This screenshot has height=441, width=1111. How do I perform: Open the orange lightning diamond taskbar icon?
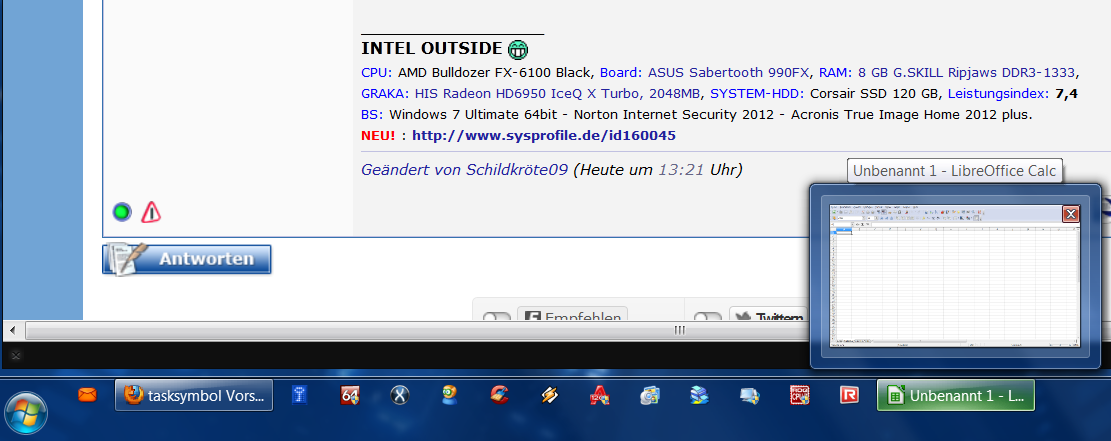click(x=550, y=396)
